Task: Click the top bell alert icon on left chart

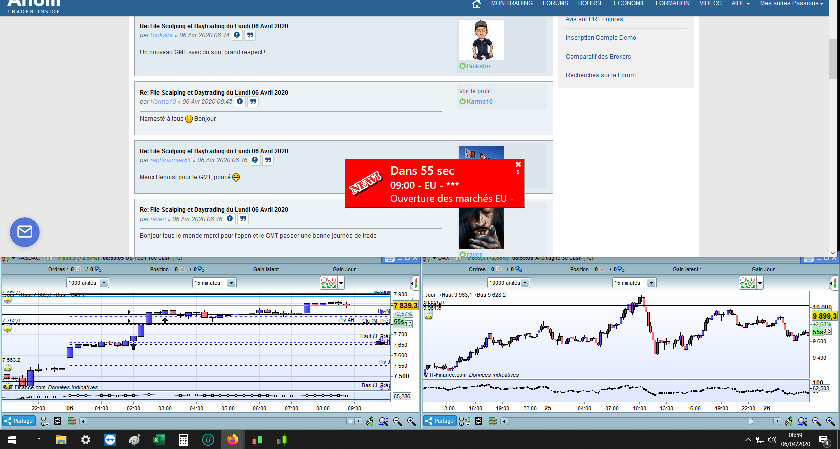Action: pos(8,301)
